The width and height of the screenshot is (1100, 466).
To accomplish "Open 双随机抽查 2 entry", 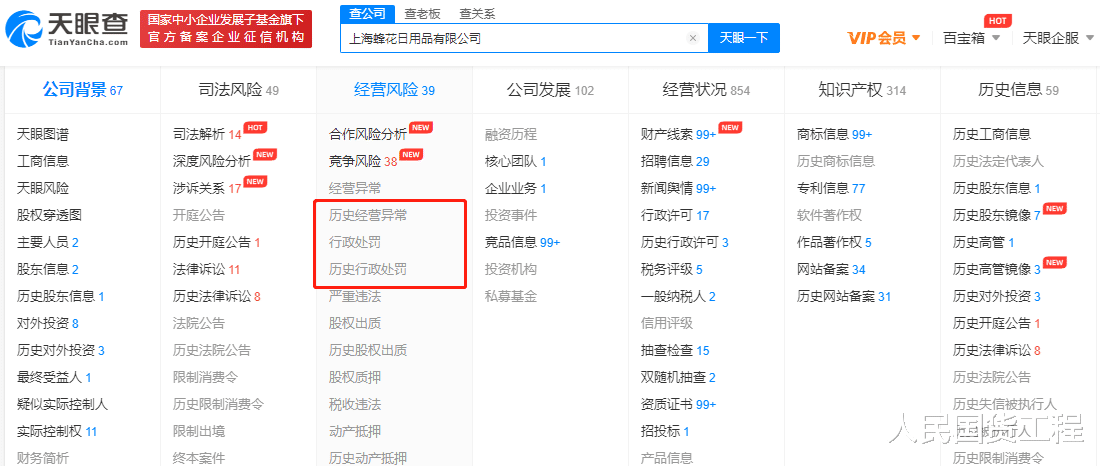I will pyautogui.click(x=678, y=378).
